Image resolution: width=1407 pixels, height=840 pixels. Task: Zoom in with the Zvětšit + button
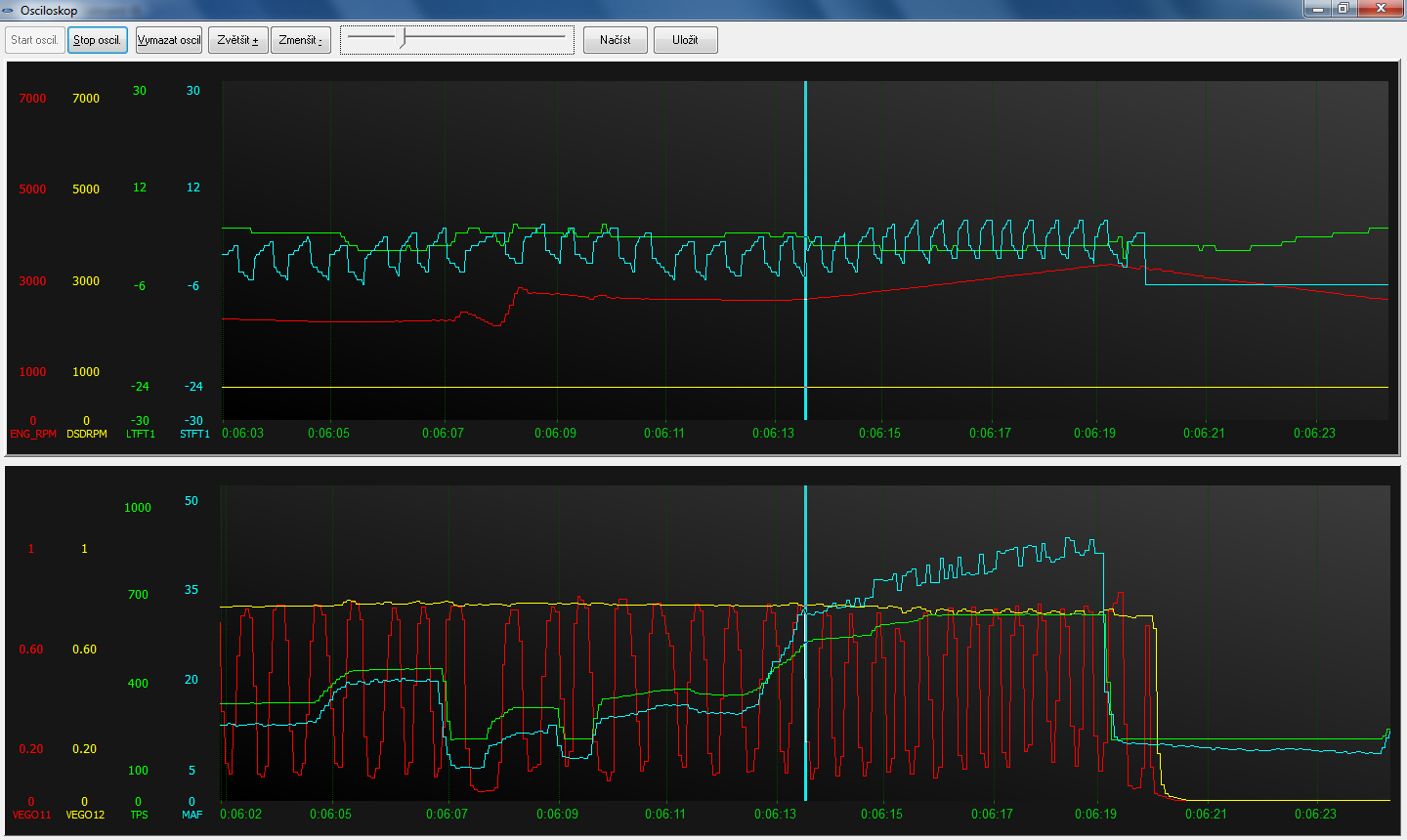(237, 40)
